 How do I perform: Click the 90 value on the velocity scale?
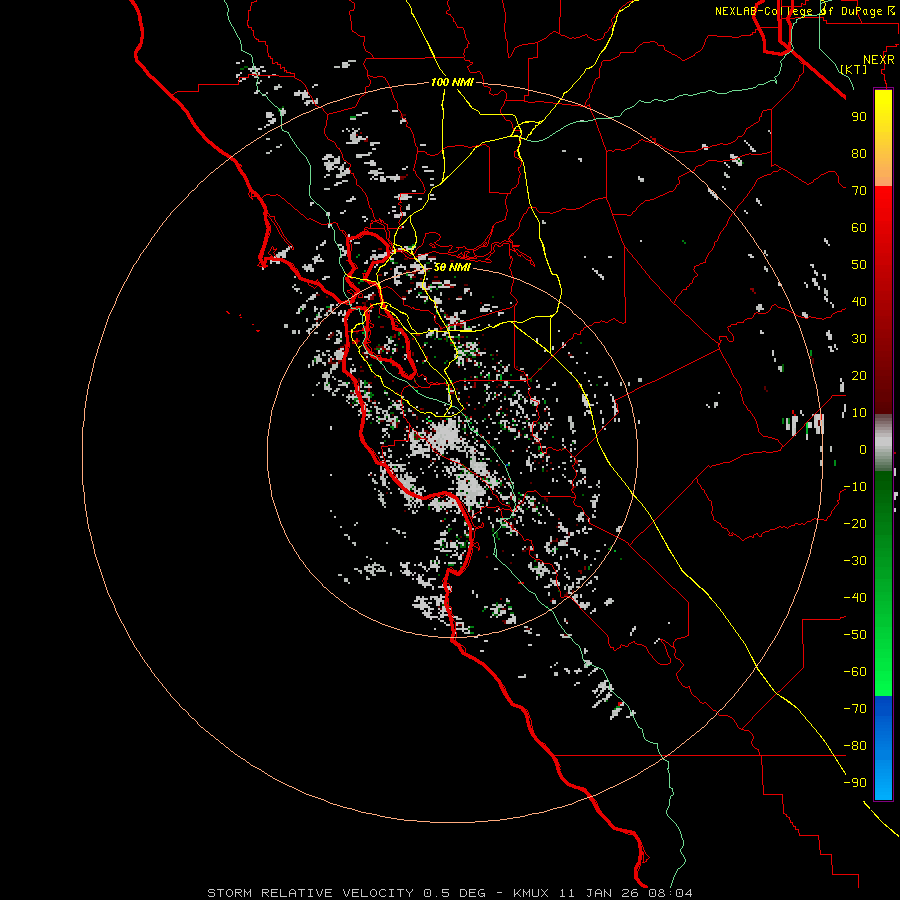tap(859, 117)
